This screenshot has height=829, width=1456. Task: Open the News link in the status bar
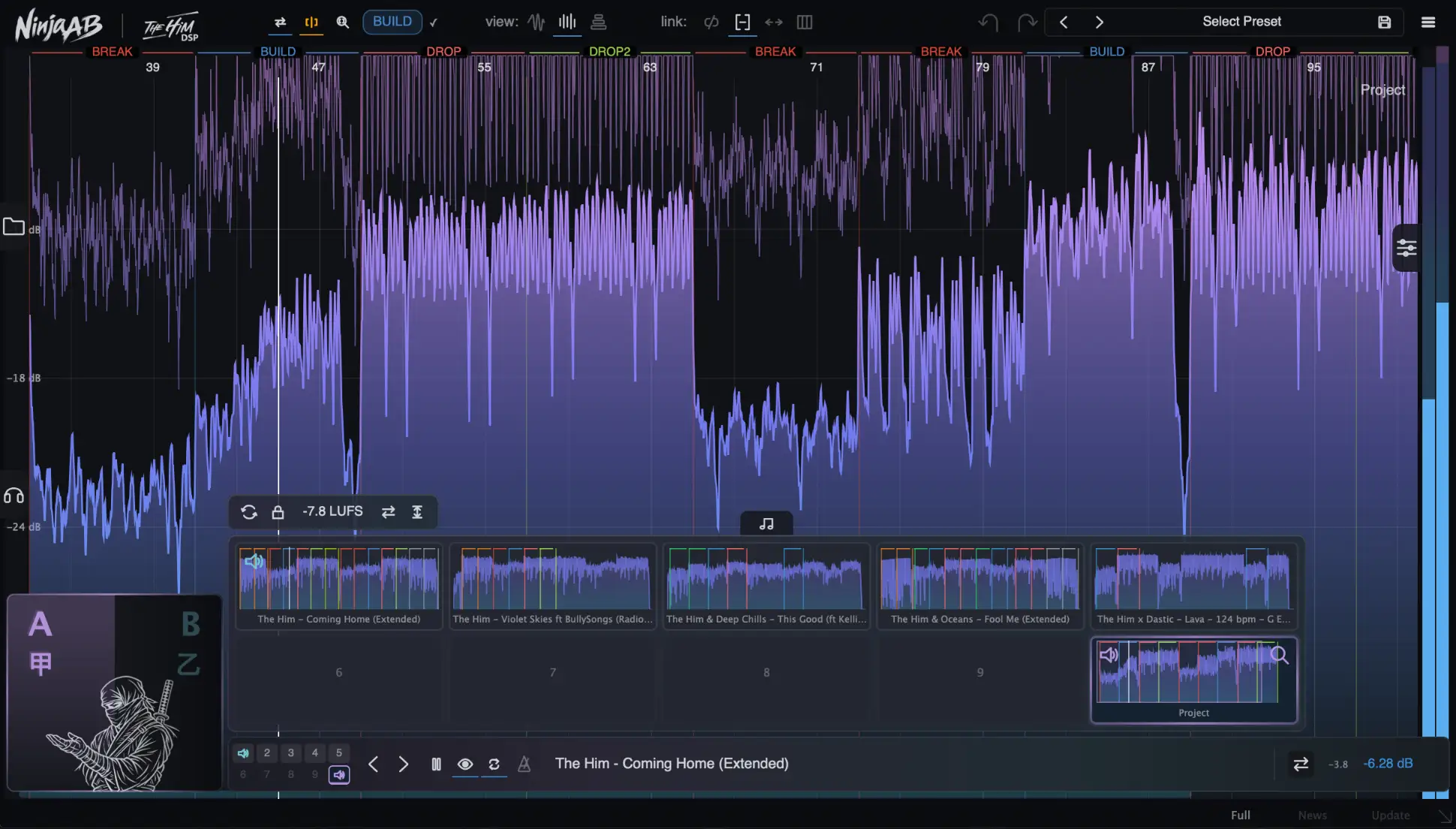click(x=1313, y=815)
